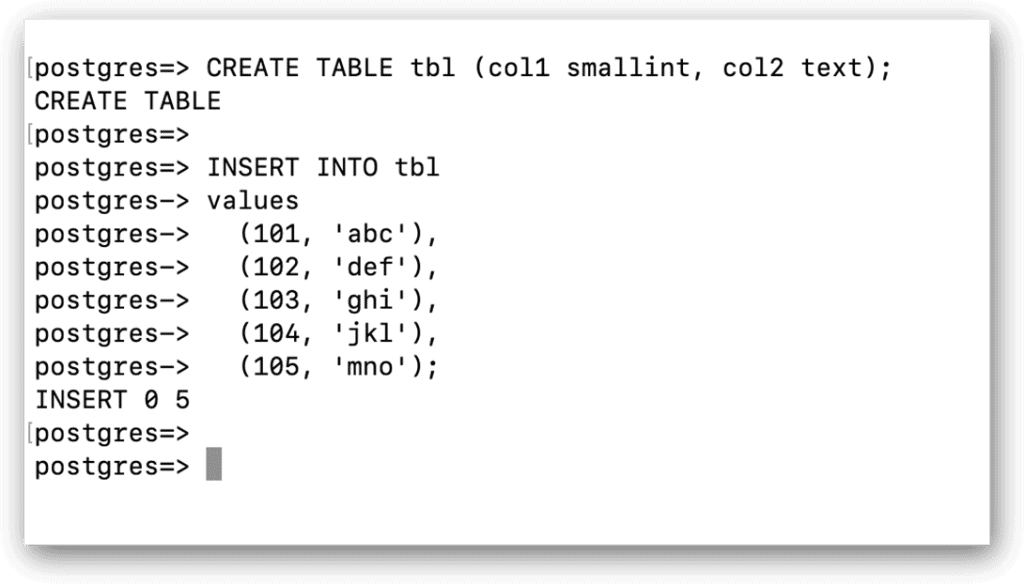
Task: Click the row (101, 'abc') text
Action: (338, 235)
